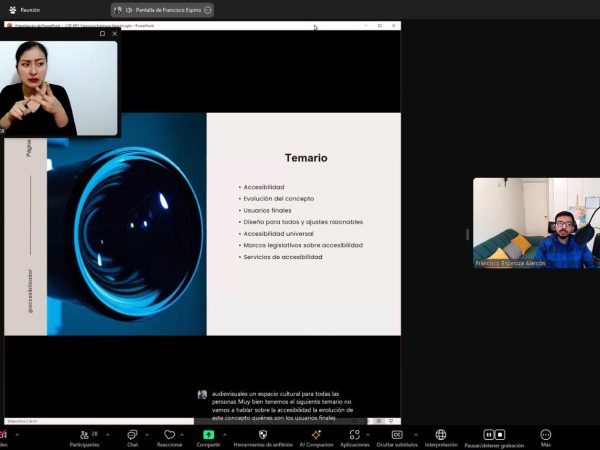The image size is (600, 450).
Task: Select Francisco Espinoza Alarcón's video tile
Action: click(x=536, y=223)
